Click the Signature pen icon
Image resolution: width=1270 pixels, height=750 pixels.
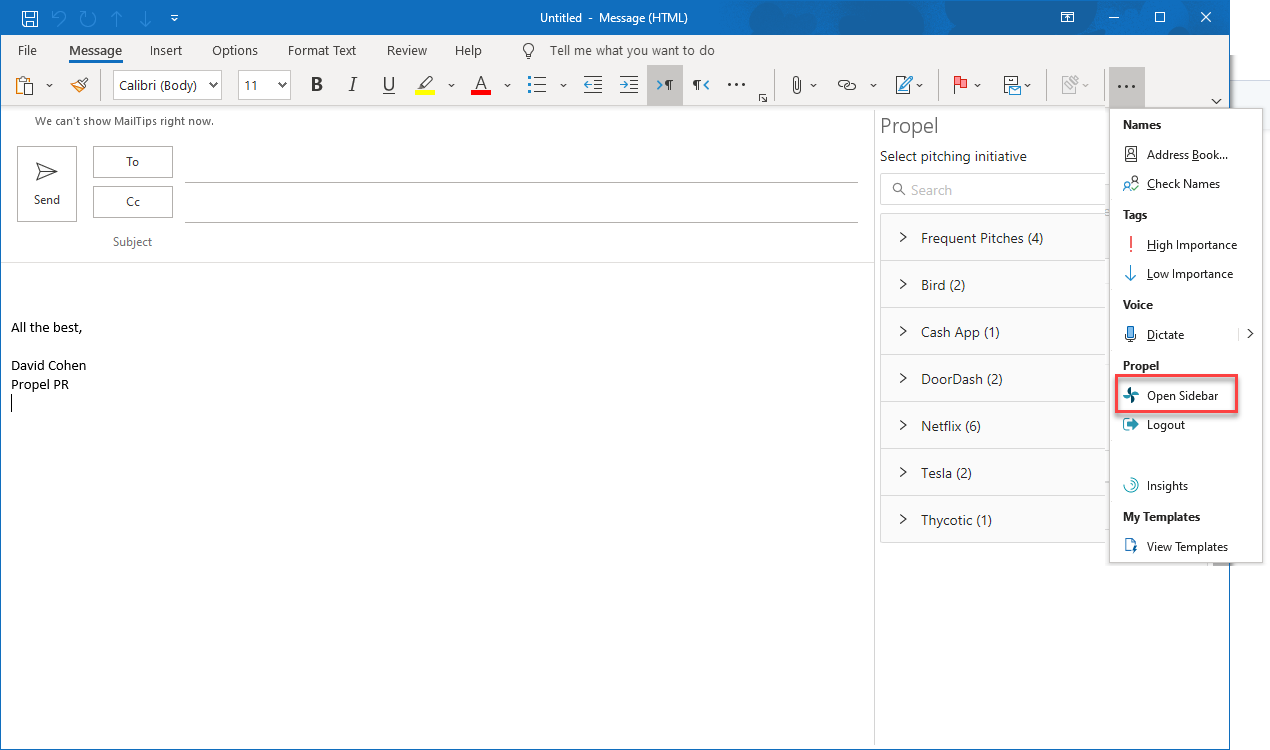(904, 86)
